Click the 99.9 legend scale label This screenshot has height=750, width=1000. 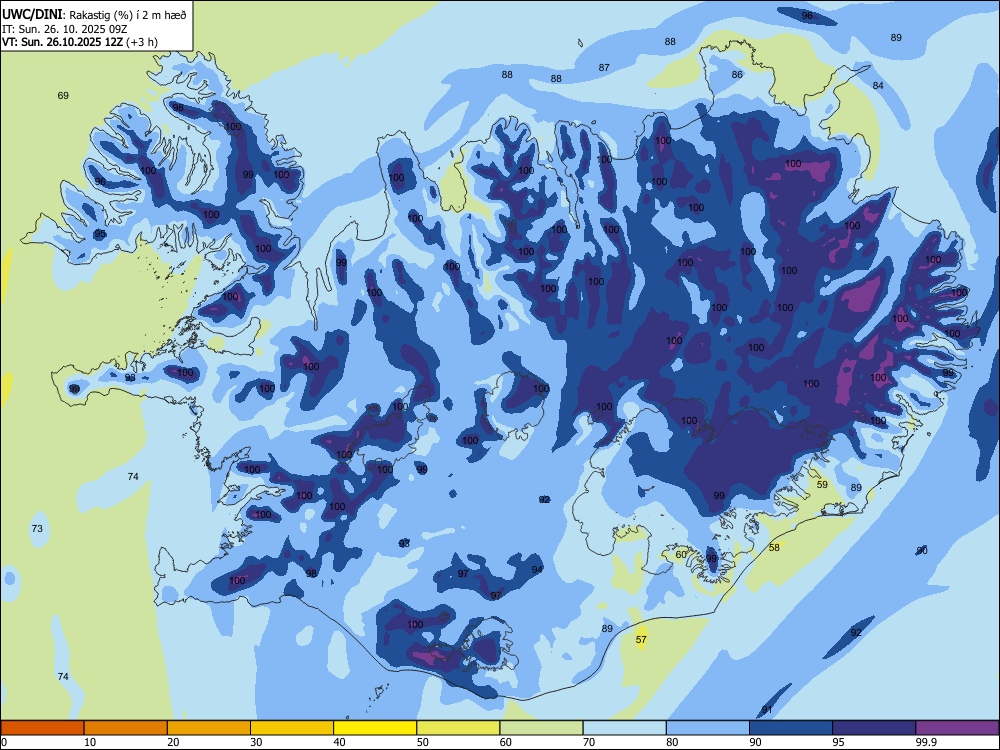pyautogui.click(x=925, y=742)
